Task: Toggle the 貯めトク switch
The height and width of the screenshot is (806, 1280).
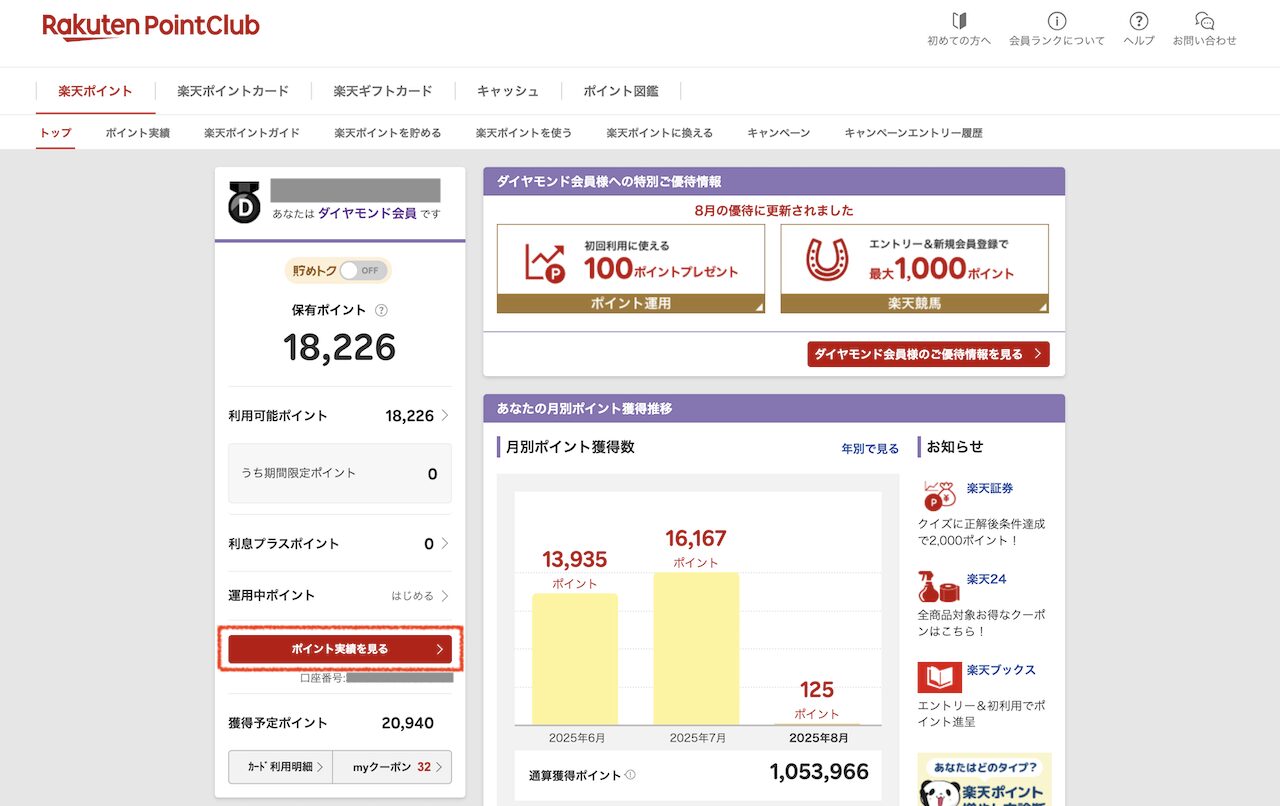Action: [361, 270]
